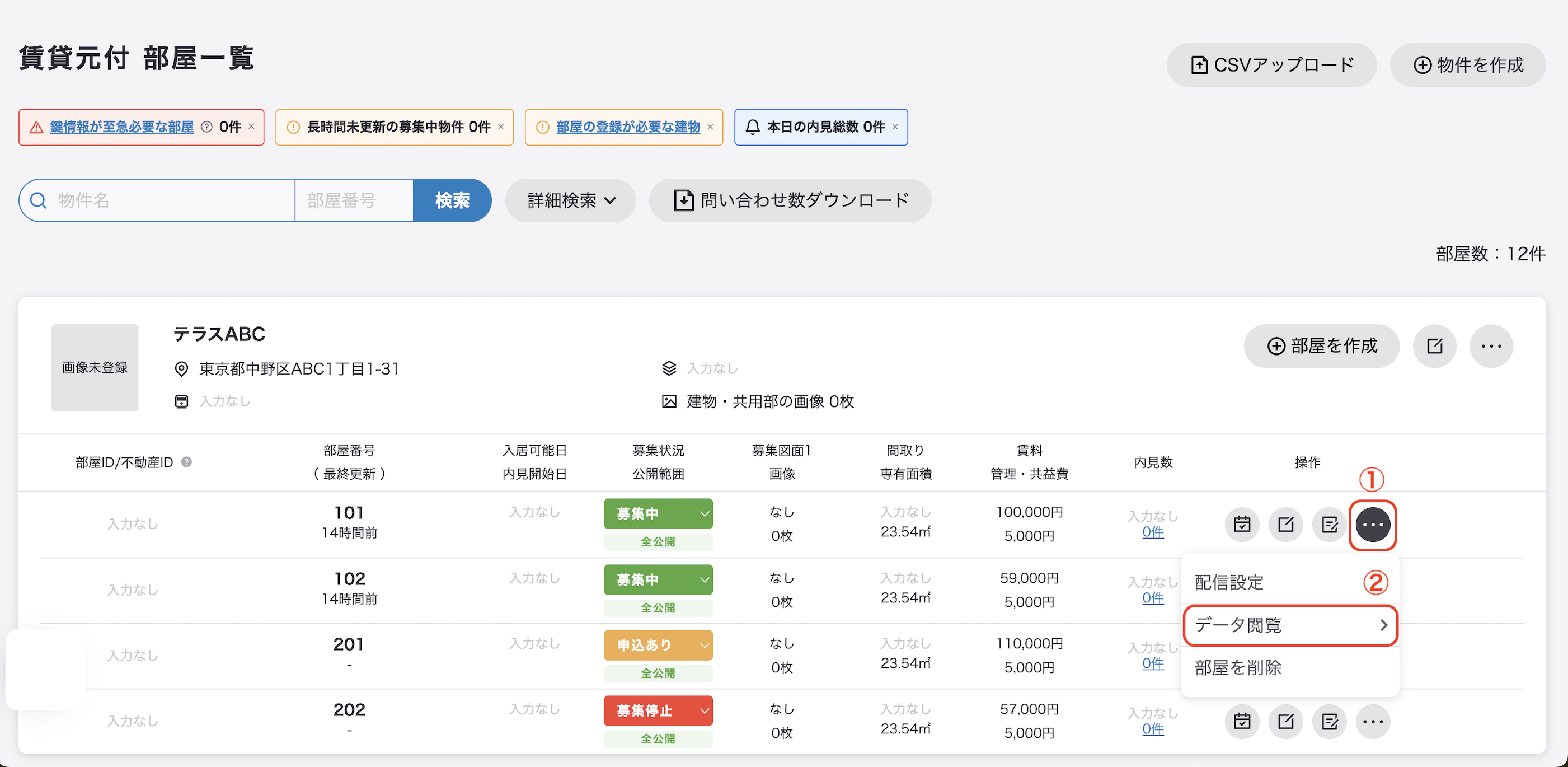Open the 部屋の登録が必要な建物 link
1568x767 pixels.
628,127
